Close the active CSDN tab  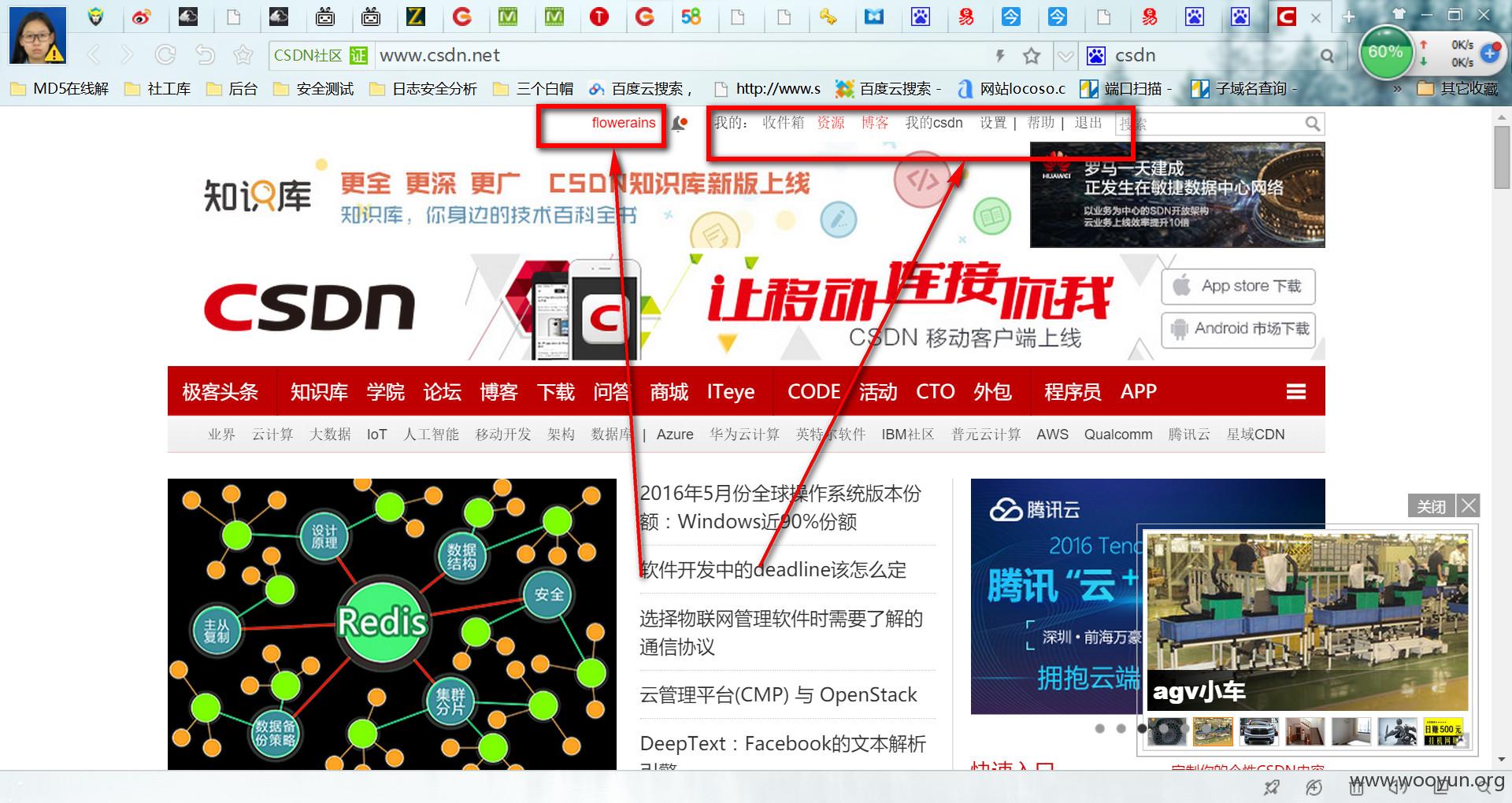click(x=1316, y=17)
